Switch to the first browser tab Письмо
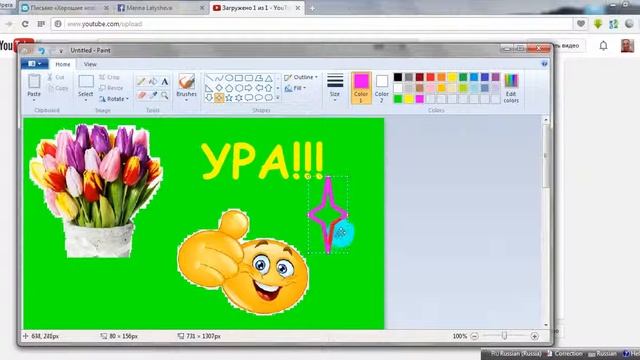Image resolution: width=640 pixels, height=360 pixels. point(64,8)
